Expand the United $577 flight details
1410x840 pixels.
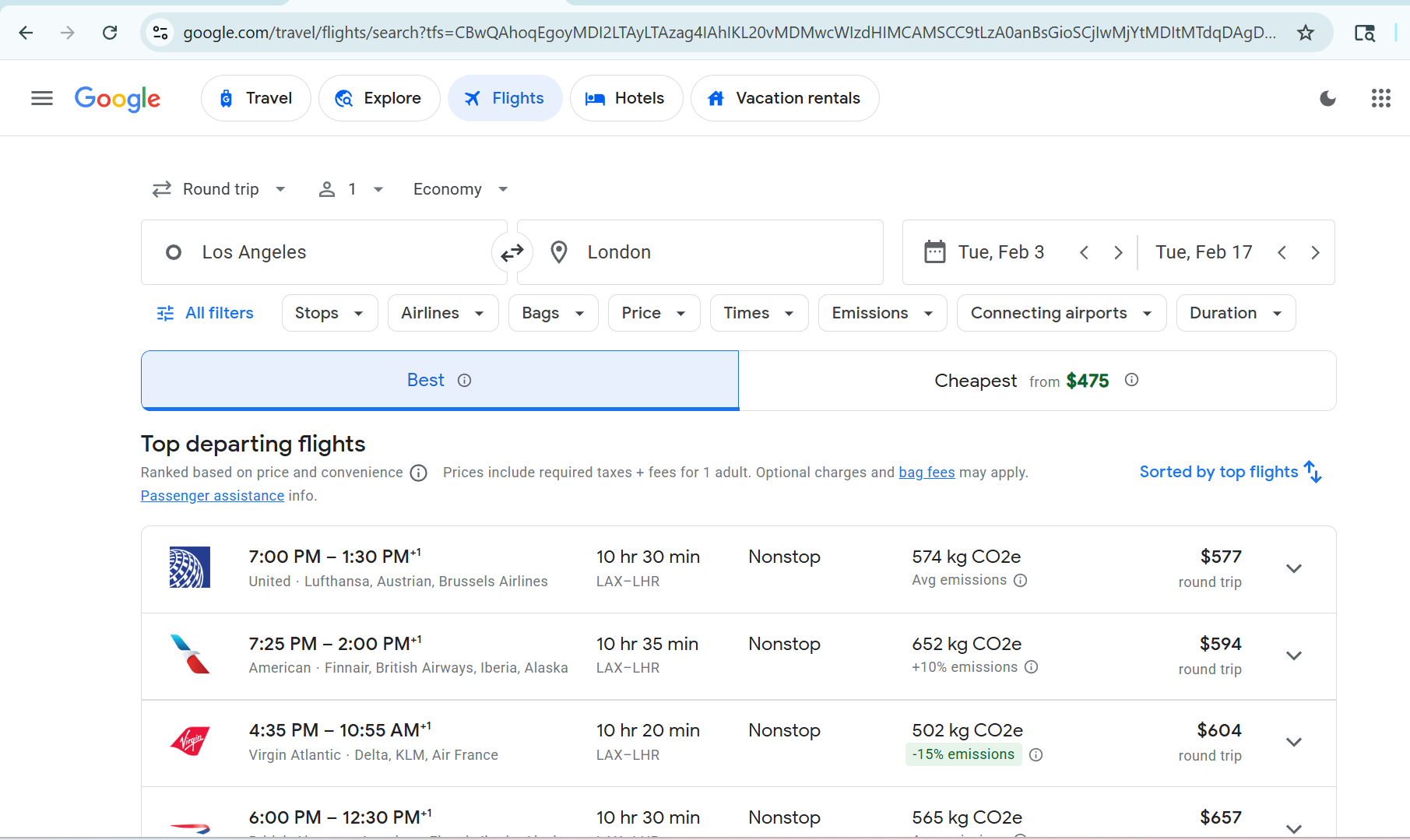(x=1293, y=569)
